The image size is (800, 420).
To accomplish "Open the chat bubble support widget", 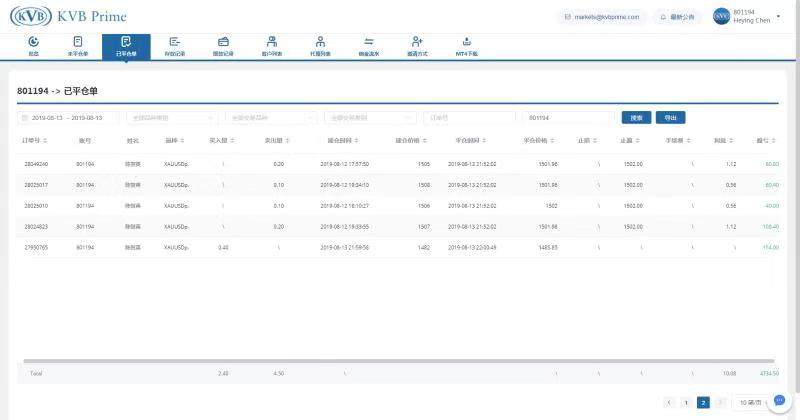I will (780, 401).
